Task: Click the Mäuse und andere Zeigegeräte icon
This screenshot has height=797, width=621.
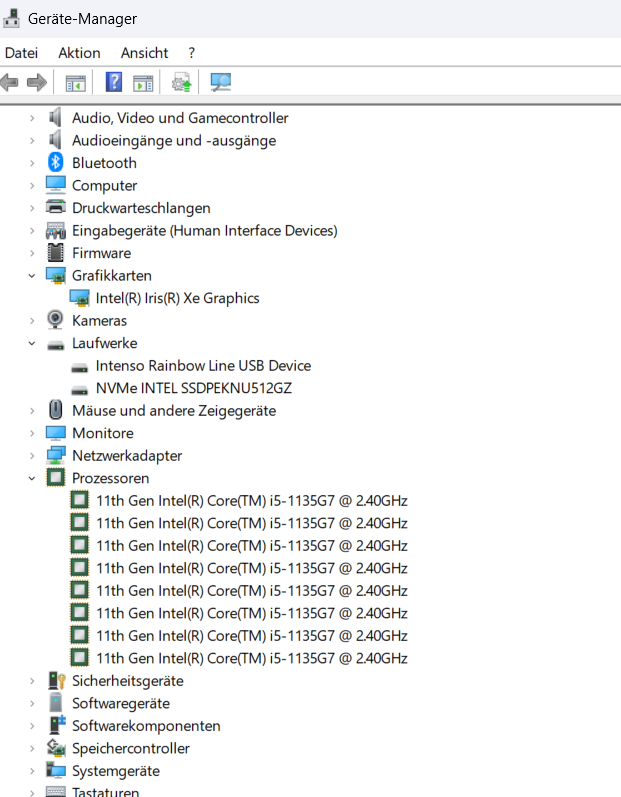Action: tap(55, 410)
